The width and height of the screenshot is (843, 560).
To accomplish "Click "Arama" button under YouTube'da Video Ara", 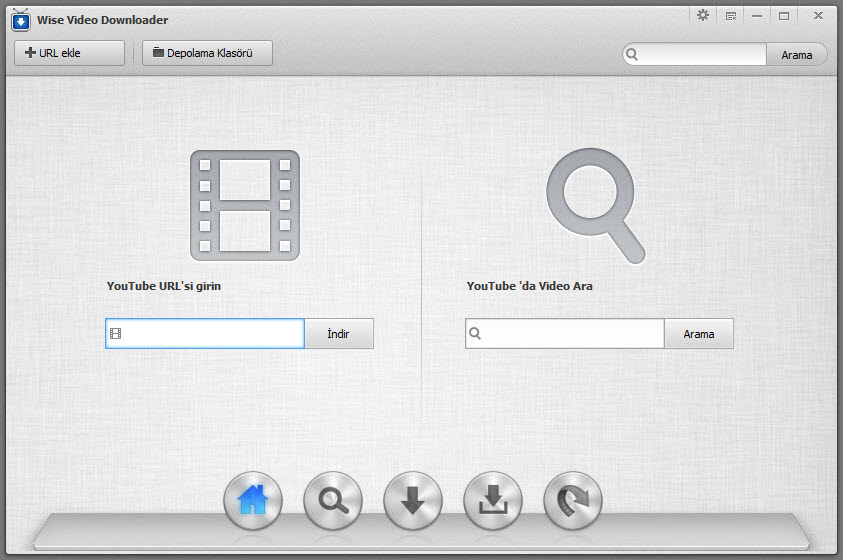I will pos(698,334).
